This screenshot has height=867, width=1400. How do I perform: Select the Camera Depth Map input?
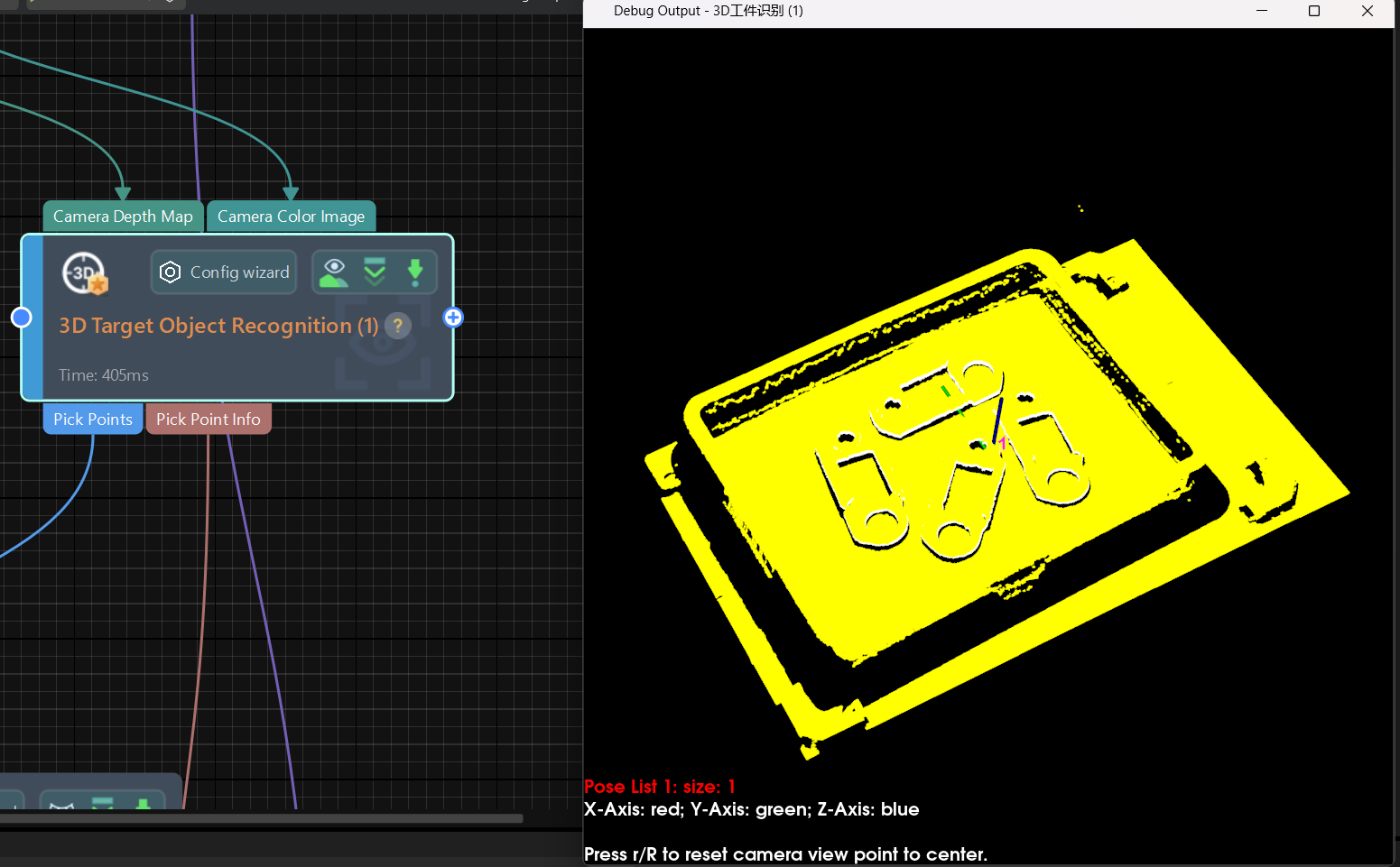[x=123, y=217]
